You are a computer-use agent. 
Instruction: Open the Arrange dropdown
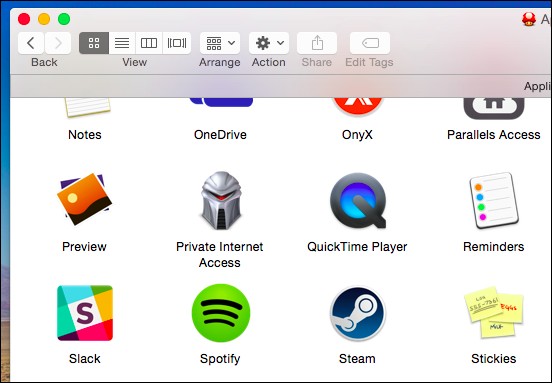pos(220,43)
